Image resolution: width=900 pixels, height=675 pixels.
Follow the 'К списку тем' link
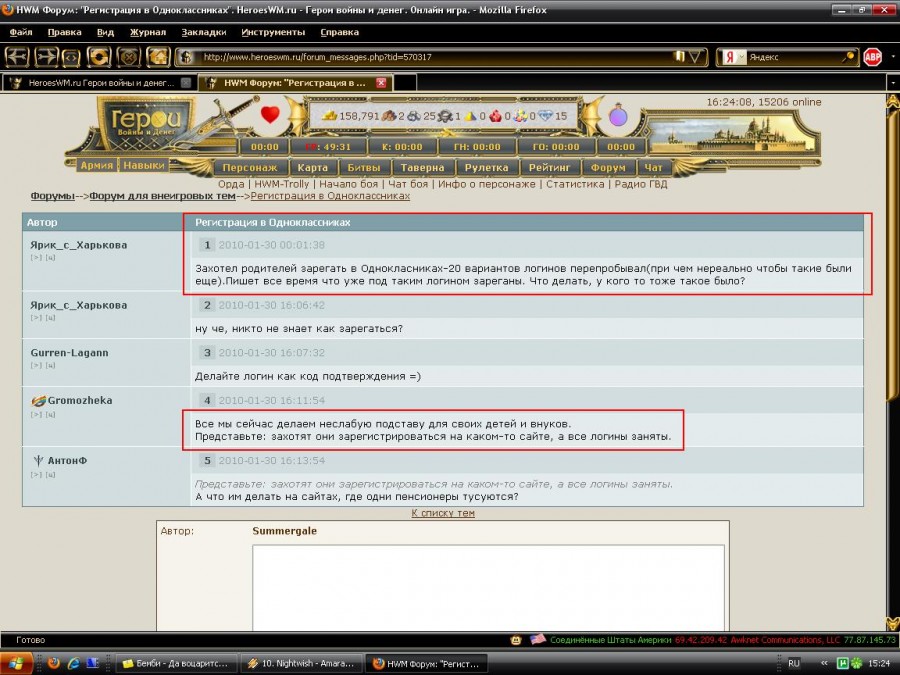[x=443, y=513]
